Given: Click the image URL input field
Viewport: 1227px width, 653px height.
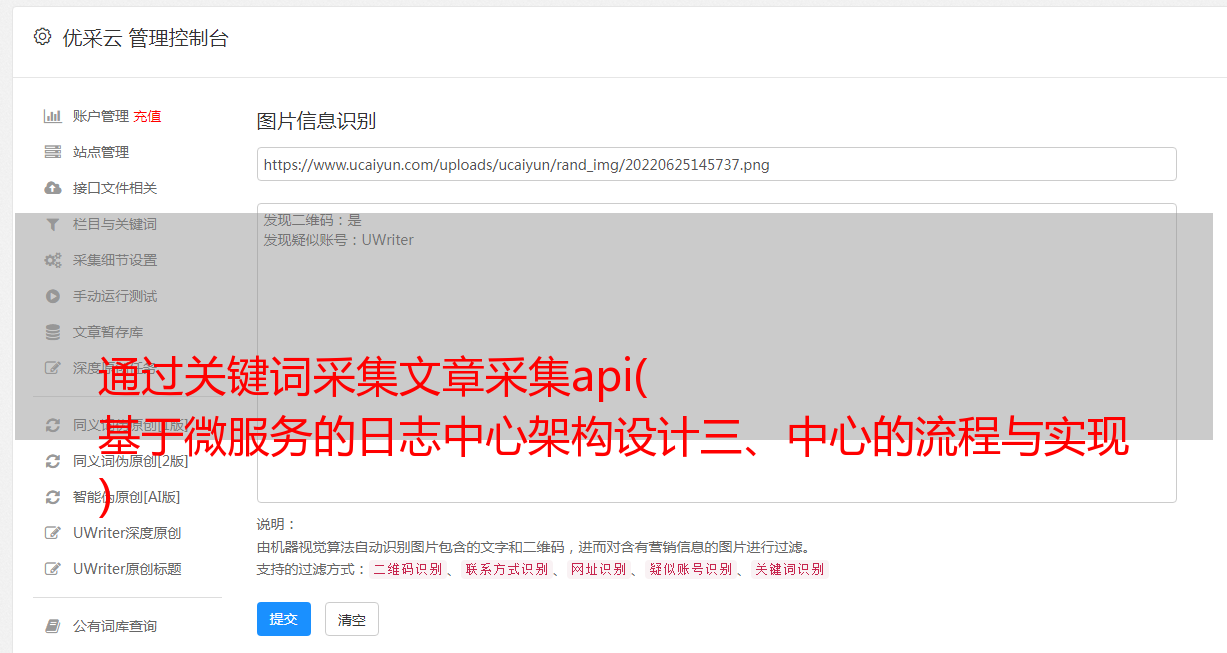Looking at the screenshot, I should 716,164.
